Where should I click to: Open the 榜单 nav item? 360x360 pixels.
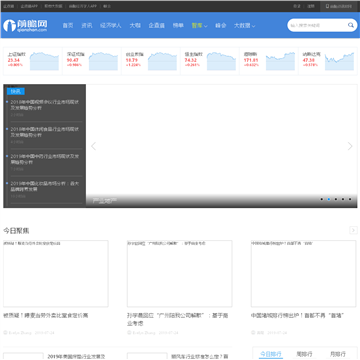tap(178, 25)
